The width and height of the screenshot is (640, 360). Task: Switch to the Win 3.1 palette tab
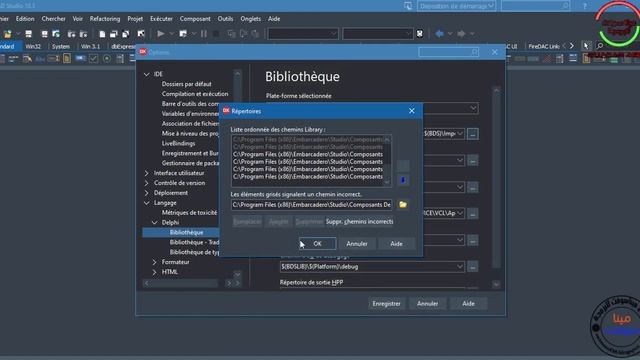pyautogui.click(x=90, y=47)
